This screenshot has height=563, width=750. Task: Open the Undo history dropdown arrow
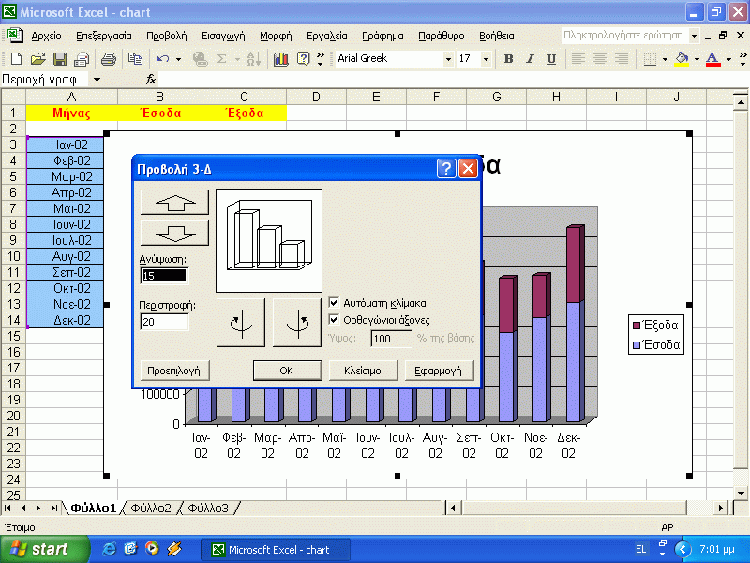point(178,59)
